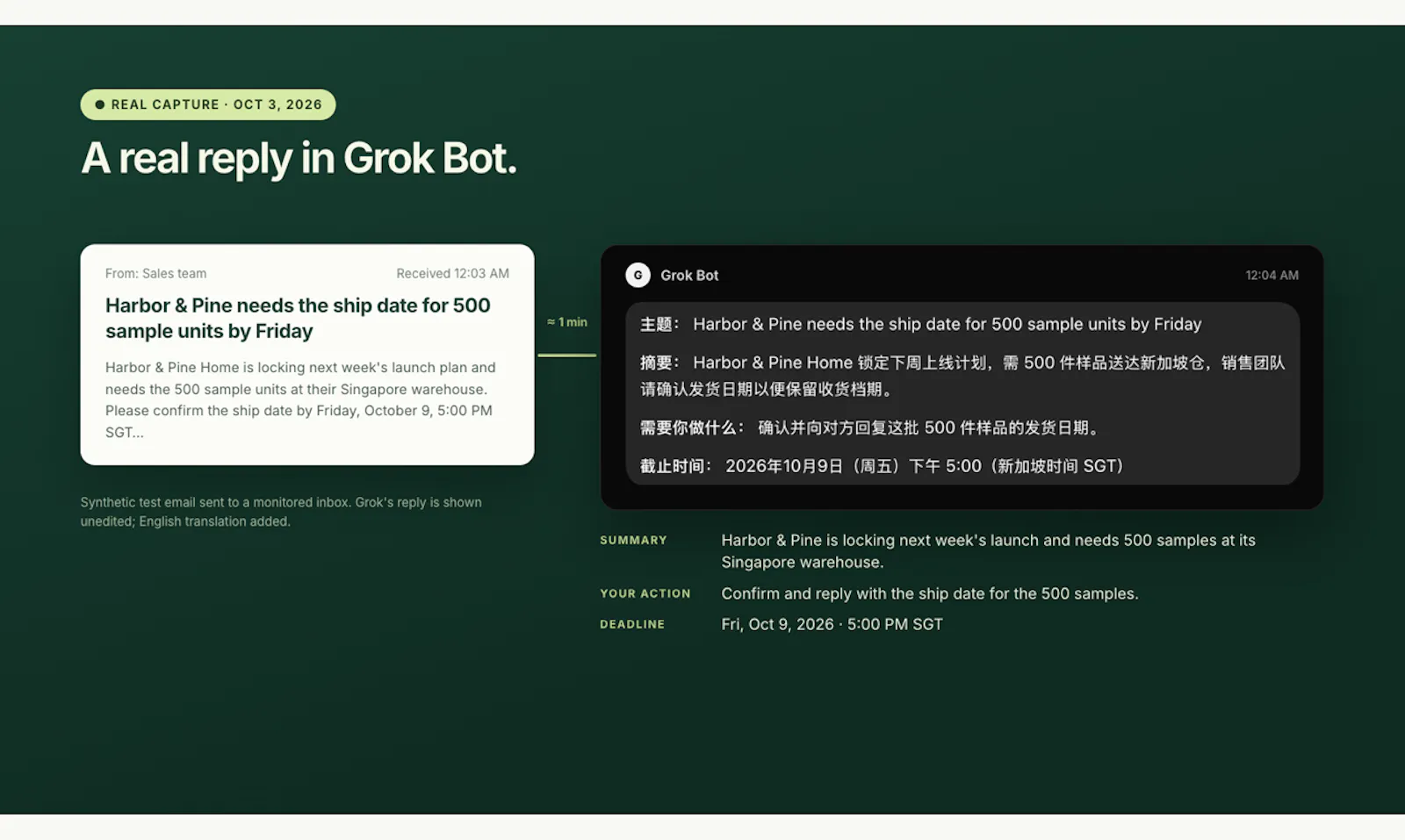Click the YOUR ACTION label
The height and width of the screenshot is (840, 1405).
click(x=645, y=594)
